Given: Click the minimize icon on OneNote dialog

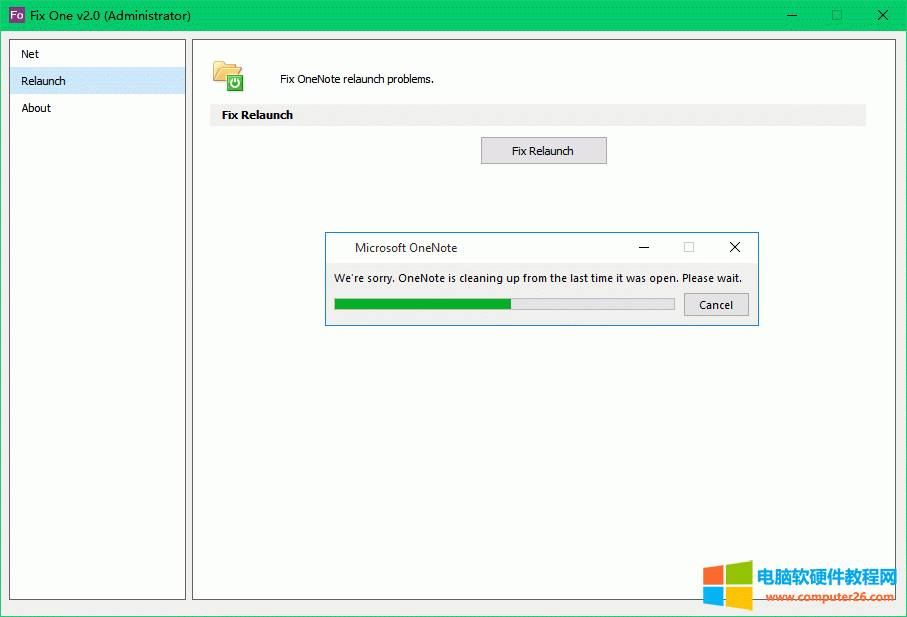Looking at the screenshot, I should click(x=643, y=247).
